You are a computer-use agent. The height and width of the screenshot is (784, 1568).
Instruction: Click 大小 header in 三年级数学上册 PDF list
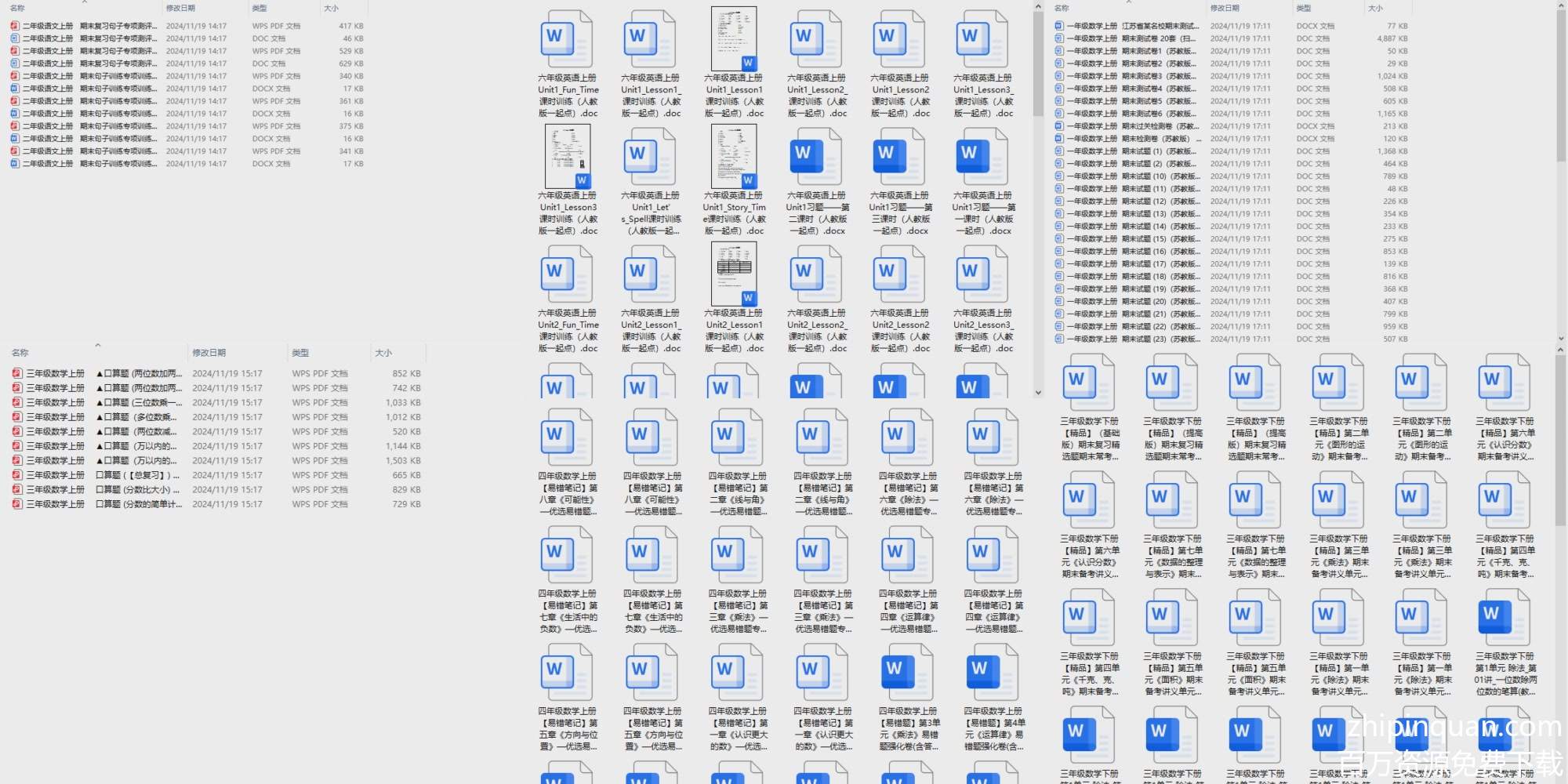pos(383,353)
